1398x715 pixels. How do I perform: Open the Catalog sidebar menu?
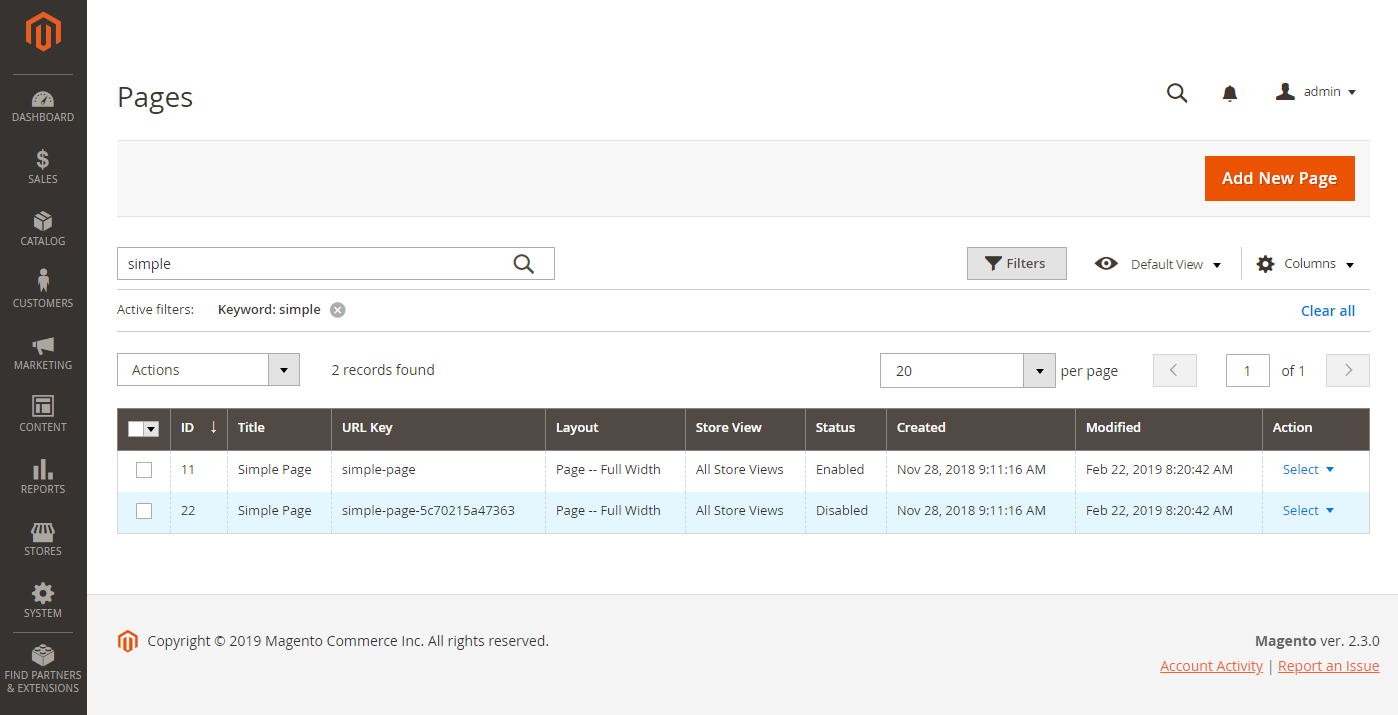pos(43,230)
